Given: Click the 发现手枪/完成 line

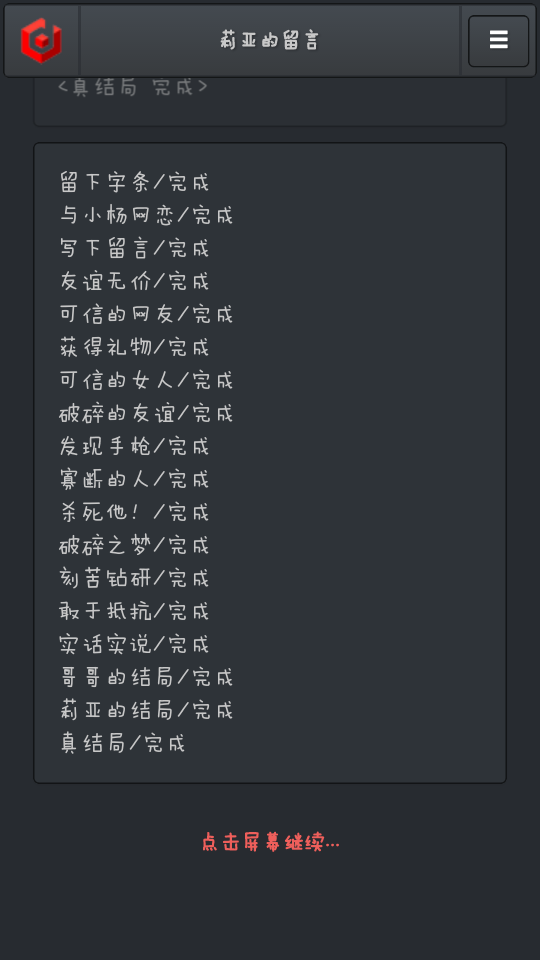Looking at the screenshot, I should [134, 446].
